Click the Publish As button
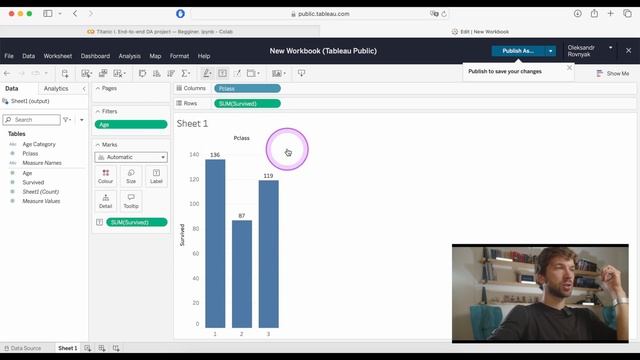Image resolution: width=640 pixels, height=360 pixels. point(518,51)
